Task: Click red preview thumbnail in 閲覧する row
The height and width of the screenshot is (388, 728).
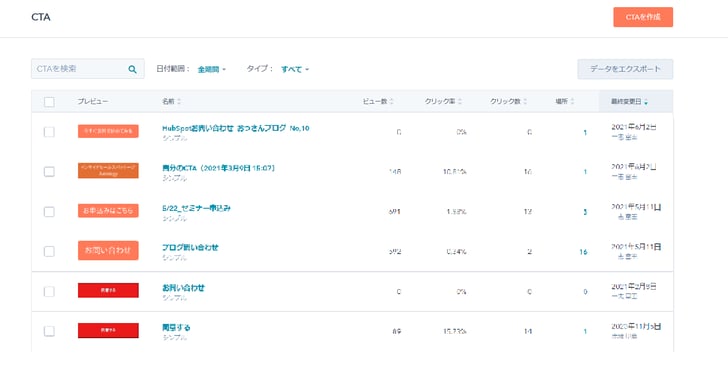Action: point(108,330)
